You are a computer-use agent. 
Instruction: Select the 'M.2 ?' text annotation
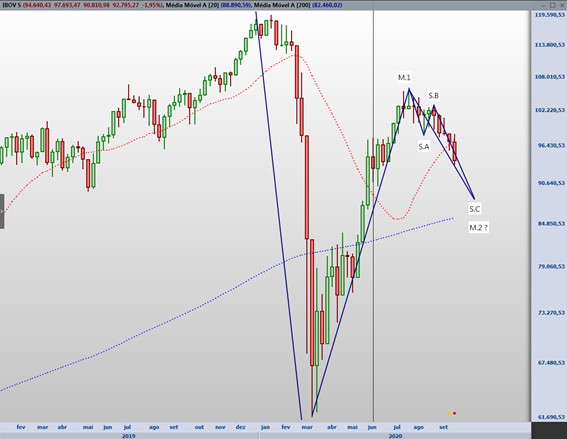tap(478, 227)
